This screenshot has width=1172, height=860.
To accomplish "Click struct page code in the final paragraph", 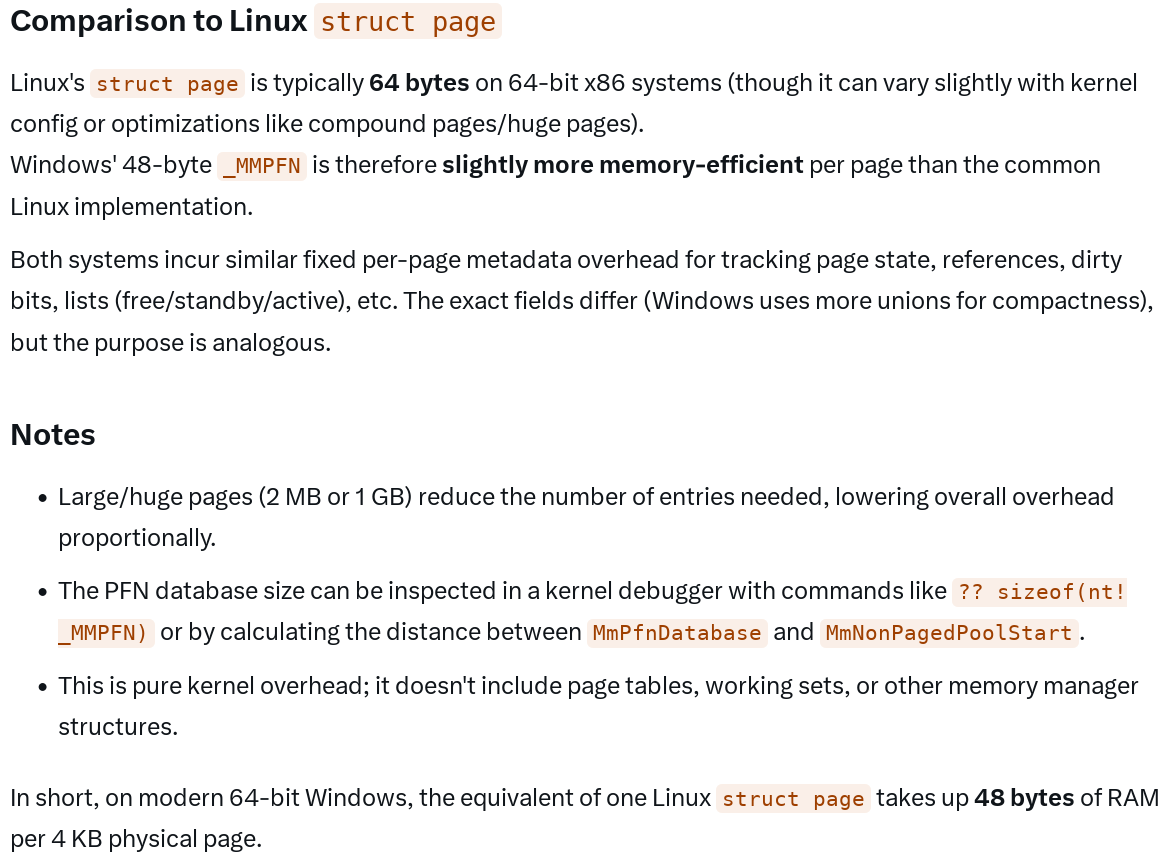I will pos(793,799).
